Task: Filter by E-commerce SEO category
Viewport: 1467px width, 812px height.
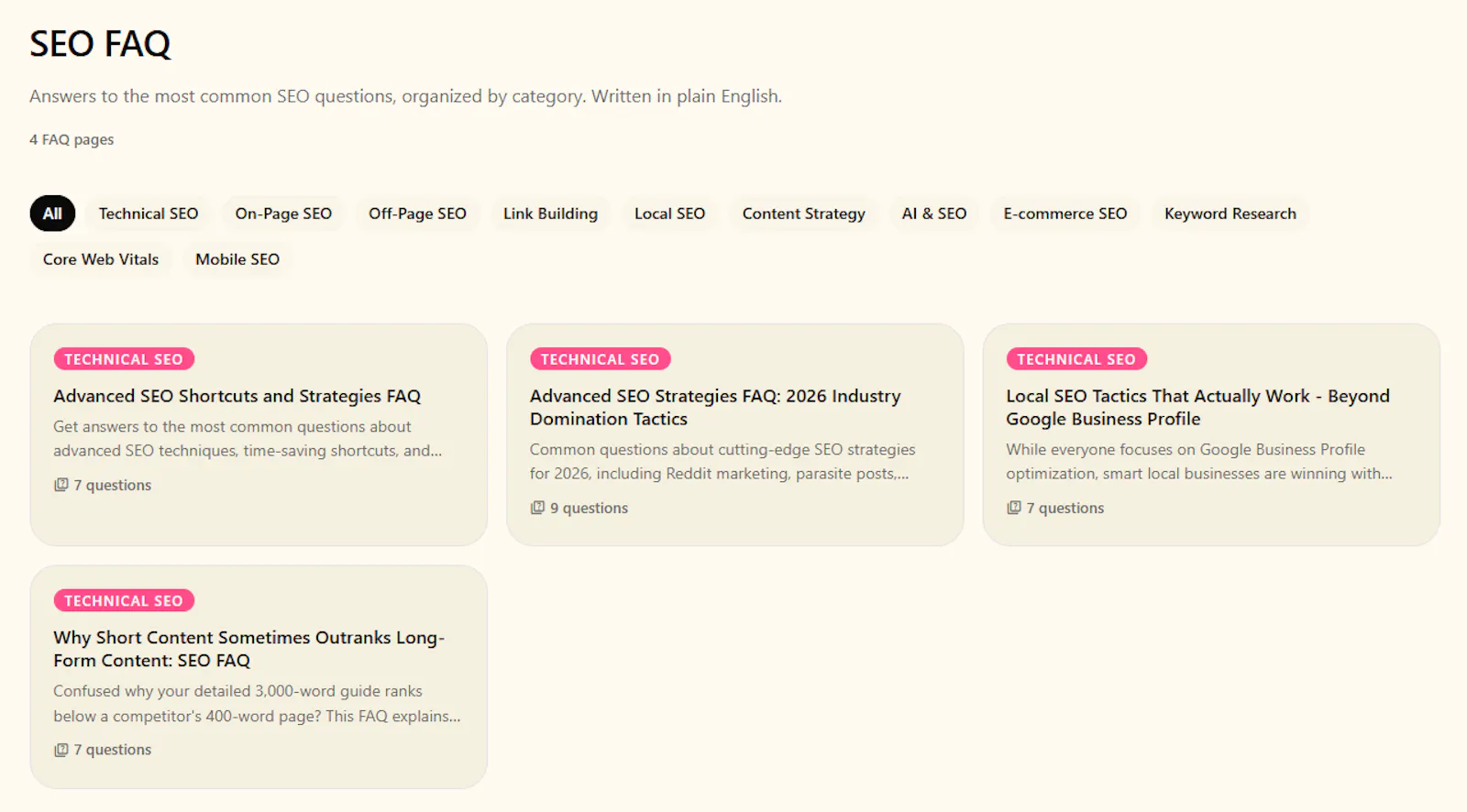Action: 1064,214
